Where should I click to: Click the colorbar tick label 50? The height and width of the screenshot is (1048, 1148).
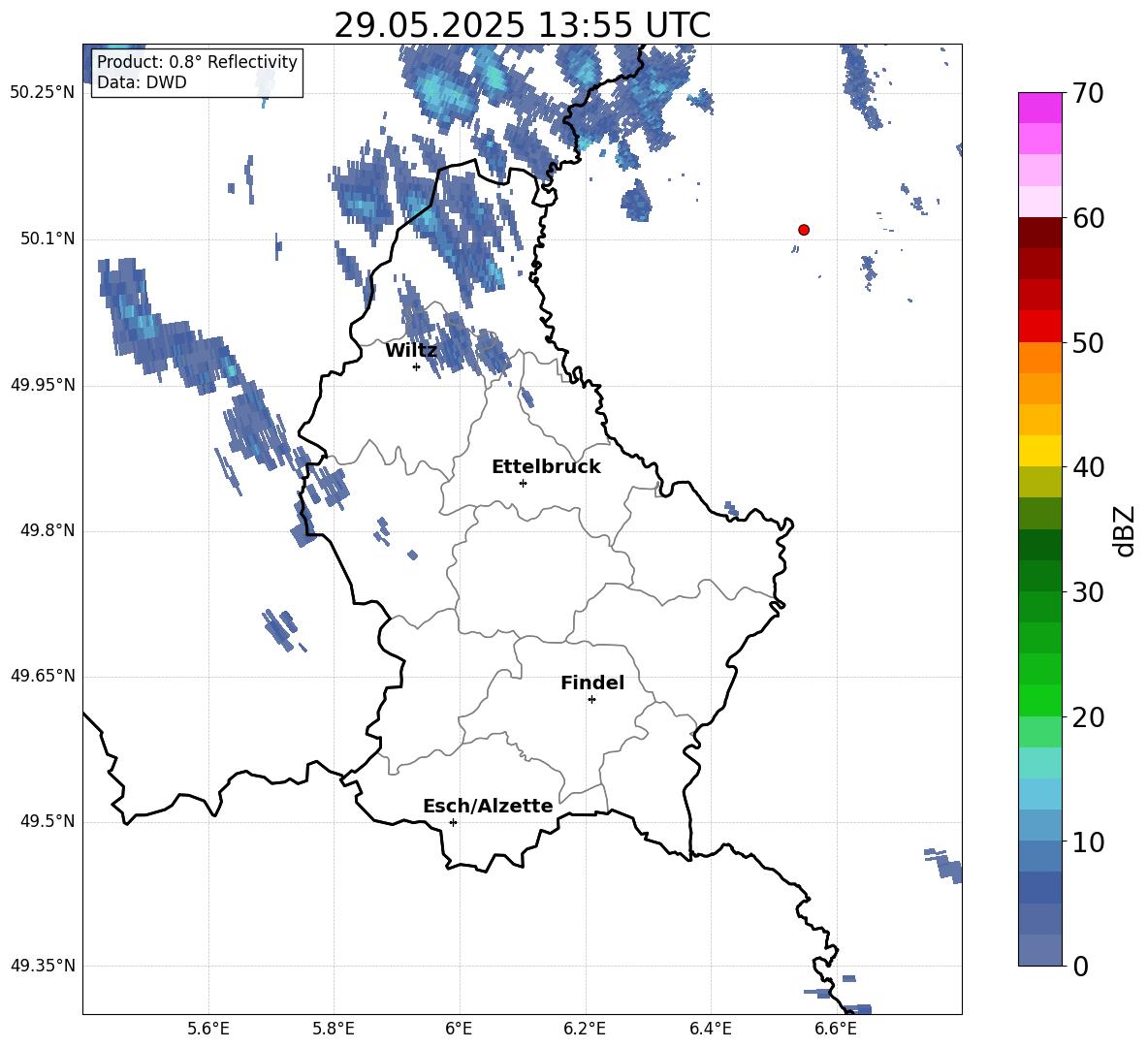pos(1088,342)
